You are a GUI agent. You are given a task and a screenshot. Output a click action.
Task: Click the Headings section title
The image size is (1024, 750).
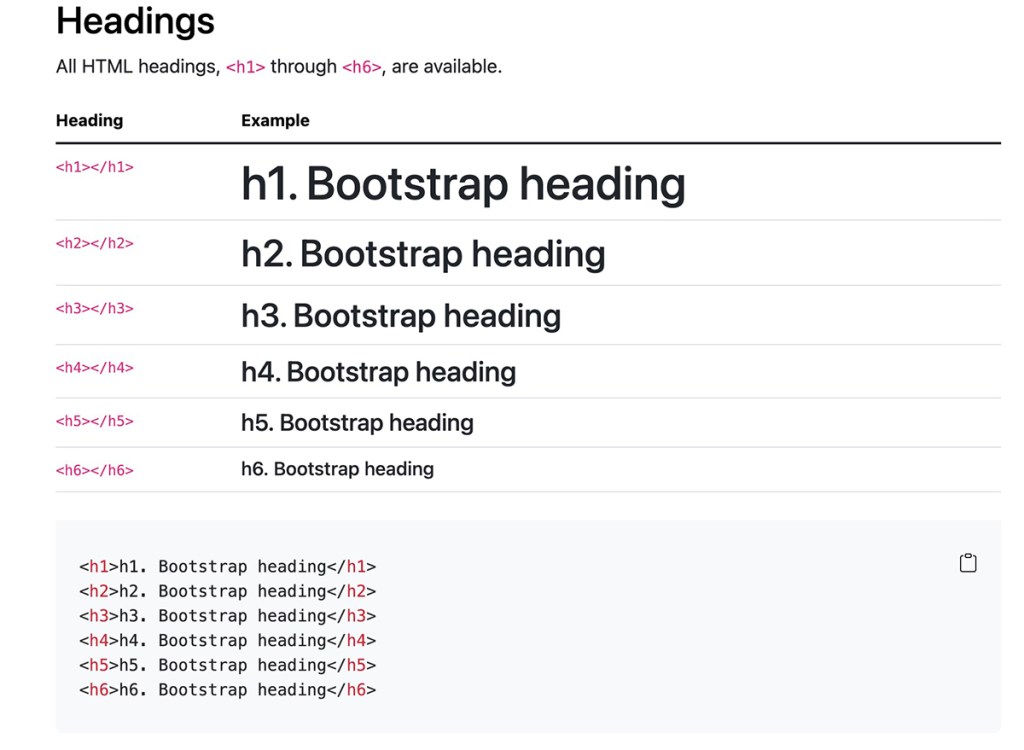point(135,21)
